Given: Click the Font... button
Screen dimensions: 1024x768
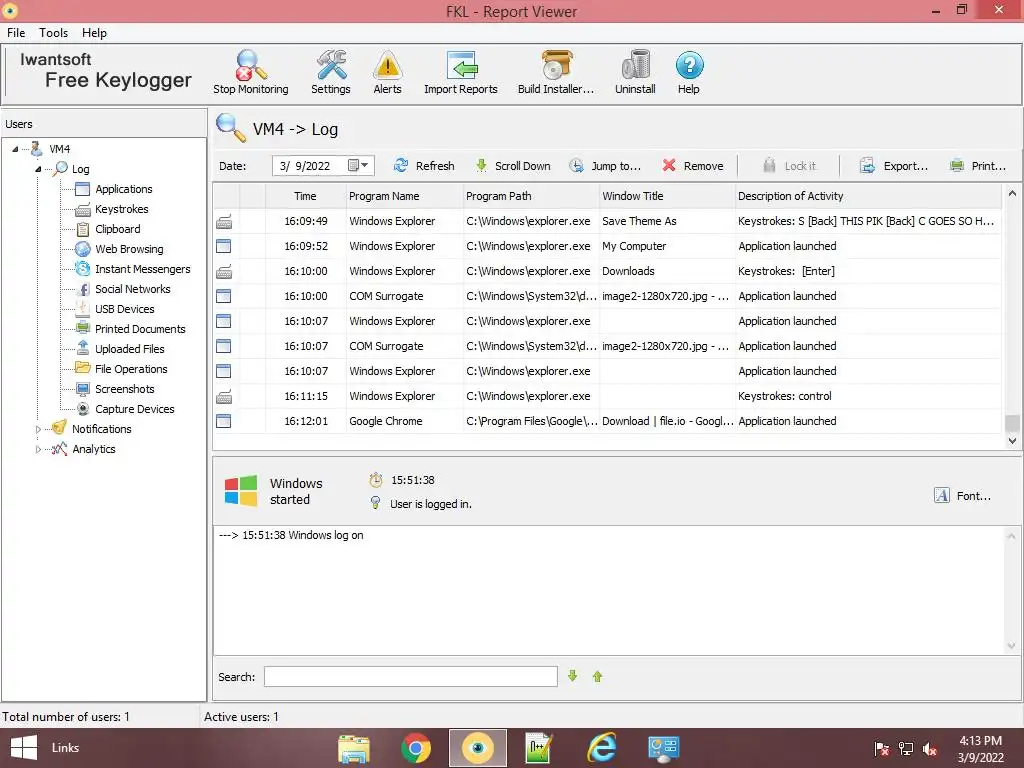Looking at the screenshot, I should [x=963, y=496].
